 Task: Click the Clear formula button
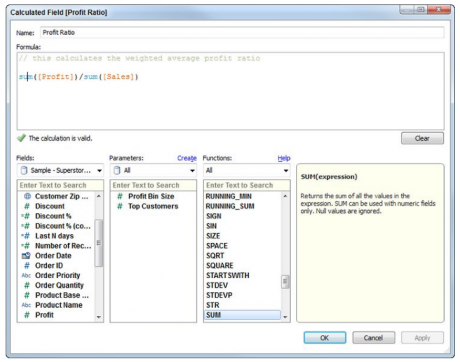click(422, 138)
